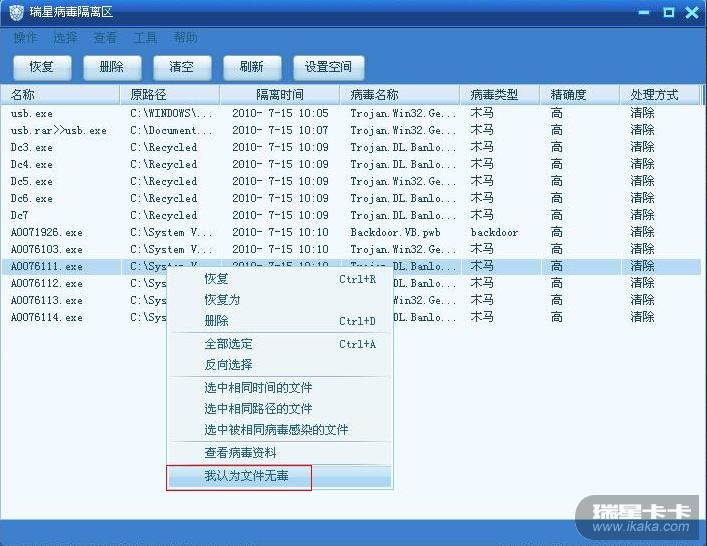This screenshot has width=707, height=546.
Task: Click the 2010-7-15 10:05 timestamp
Action: coord(280,113)
